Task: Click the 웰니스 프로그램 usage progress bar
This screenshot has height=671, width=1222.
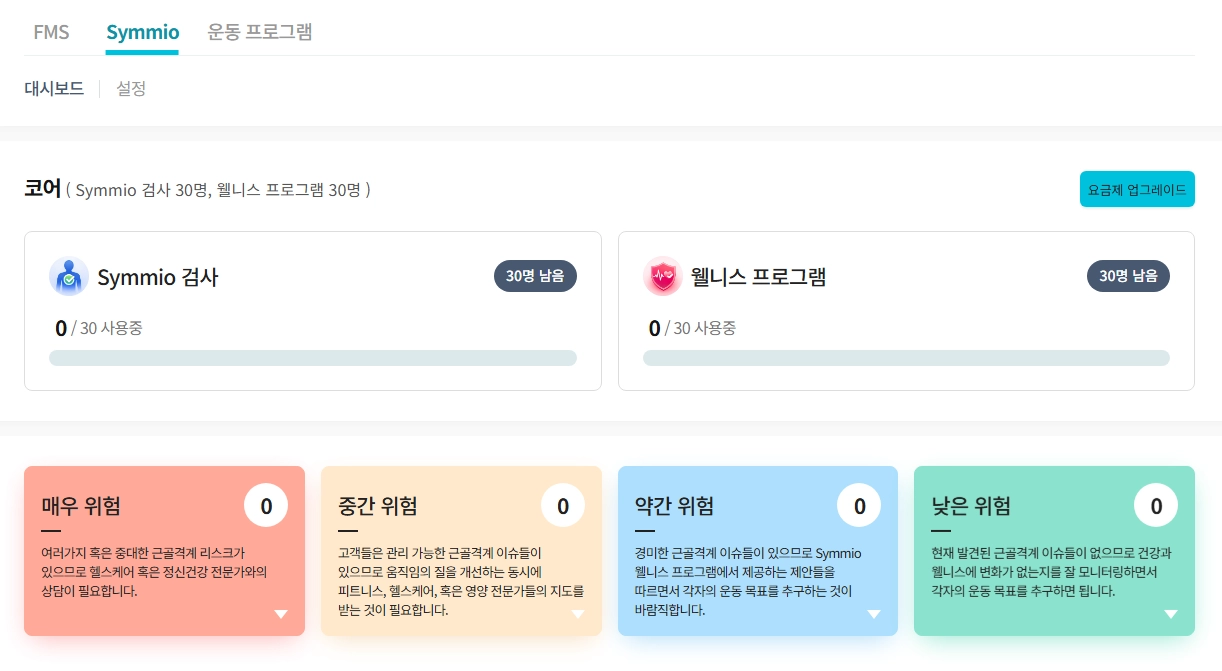Action: pyautogui.click(x=906, y=358)
